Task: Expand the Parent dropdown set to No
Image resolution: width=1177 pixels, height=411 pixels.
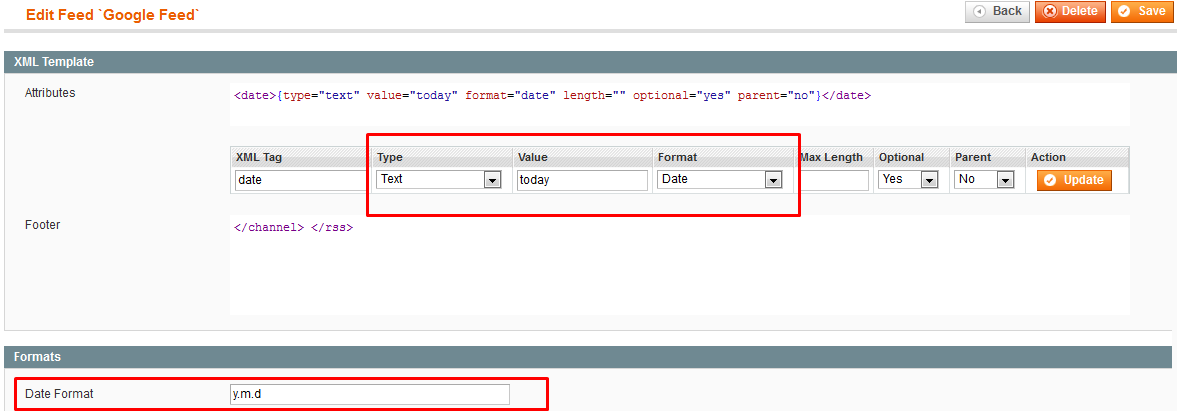Action: point(984,180)
